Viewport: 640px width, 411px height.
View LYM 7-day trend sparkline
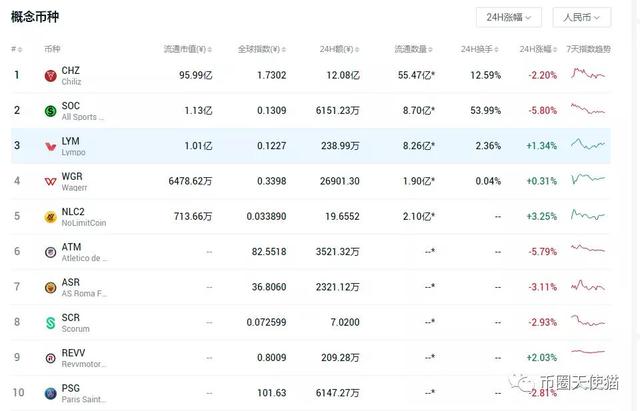click(x=588, y=144)
